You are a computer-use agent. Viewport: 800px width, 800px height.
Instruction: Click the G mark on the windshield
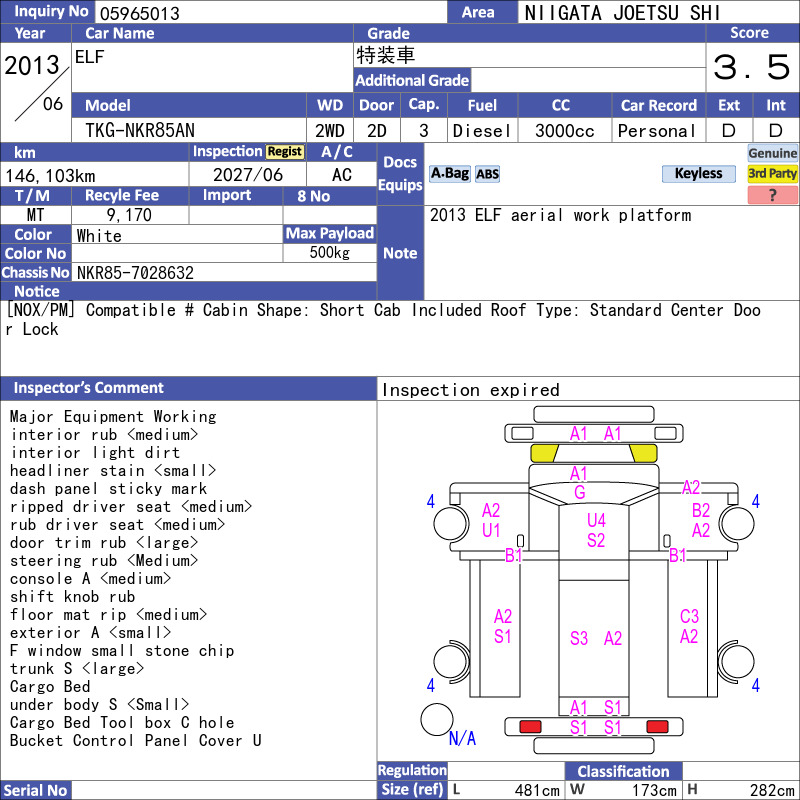[x=580, y=493]
